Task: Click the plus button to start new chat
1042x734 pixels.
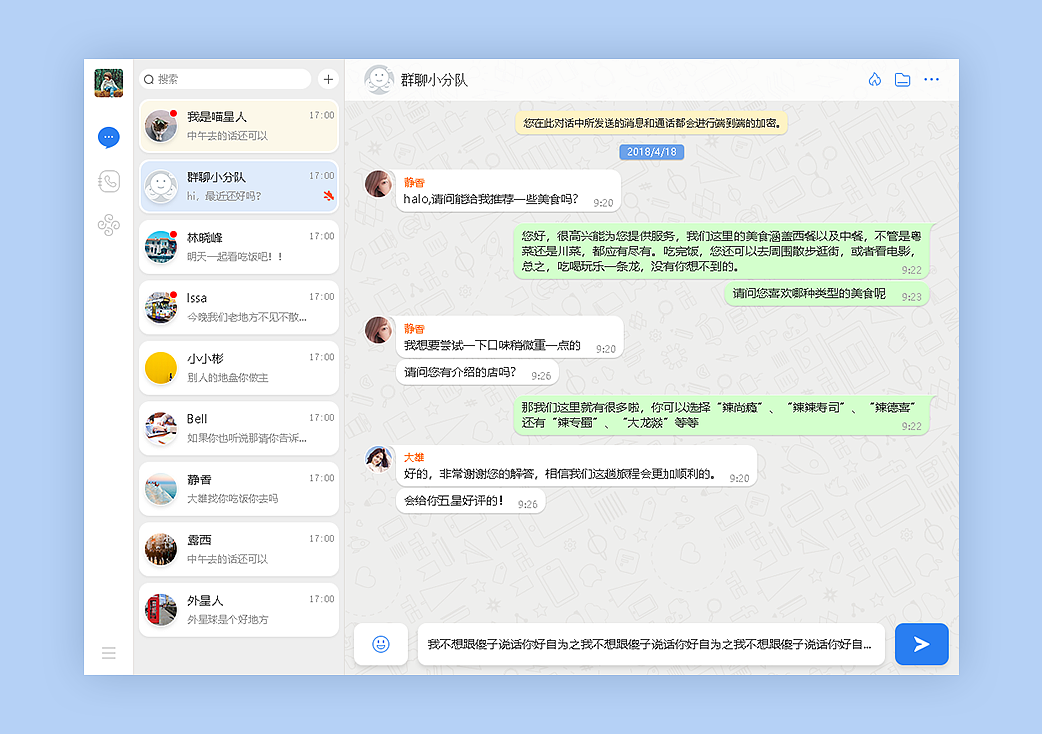Action: (327, 79)
